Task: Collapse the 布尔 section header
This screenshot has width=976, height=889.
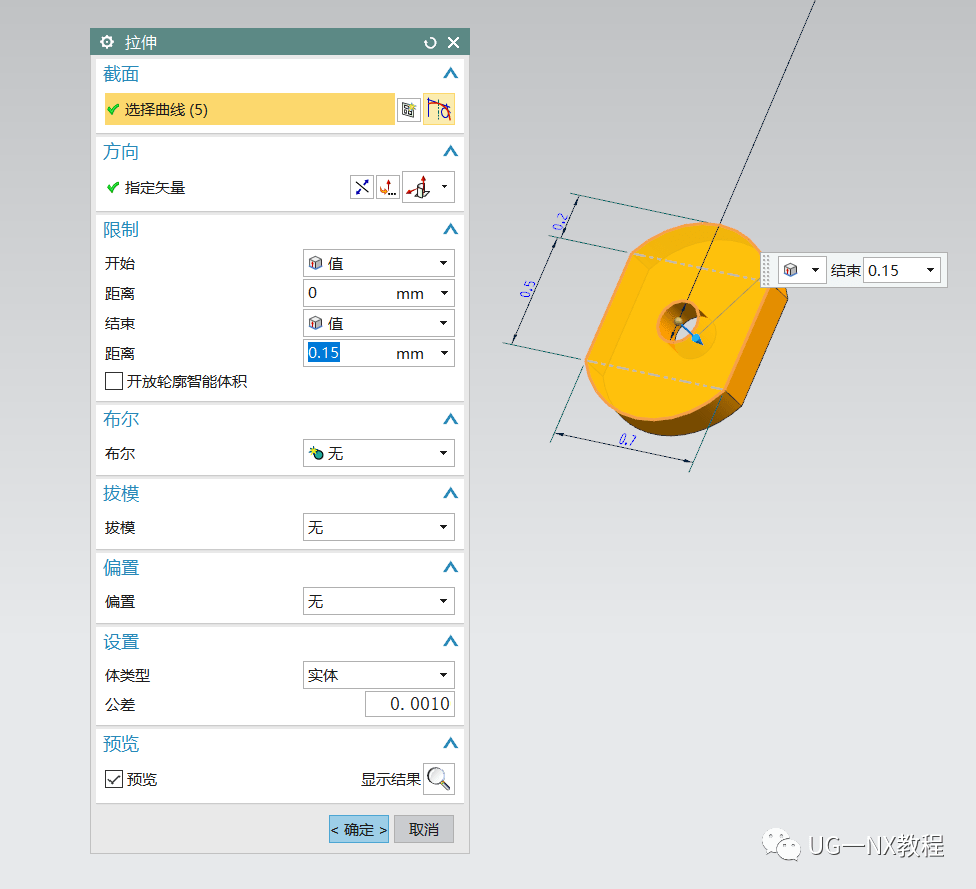Action: coord(451,419)
